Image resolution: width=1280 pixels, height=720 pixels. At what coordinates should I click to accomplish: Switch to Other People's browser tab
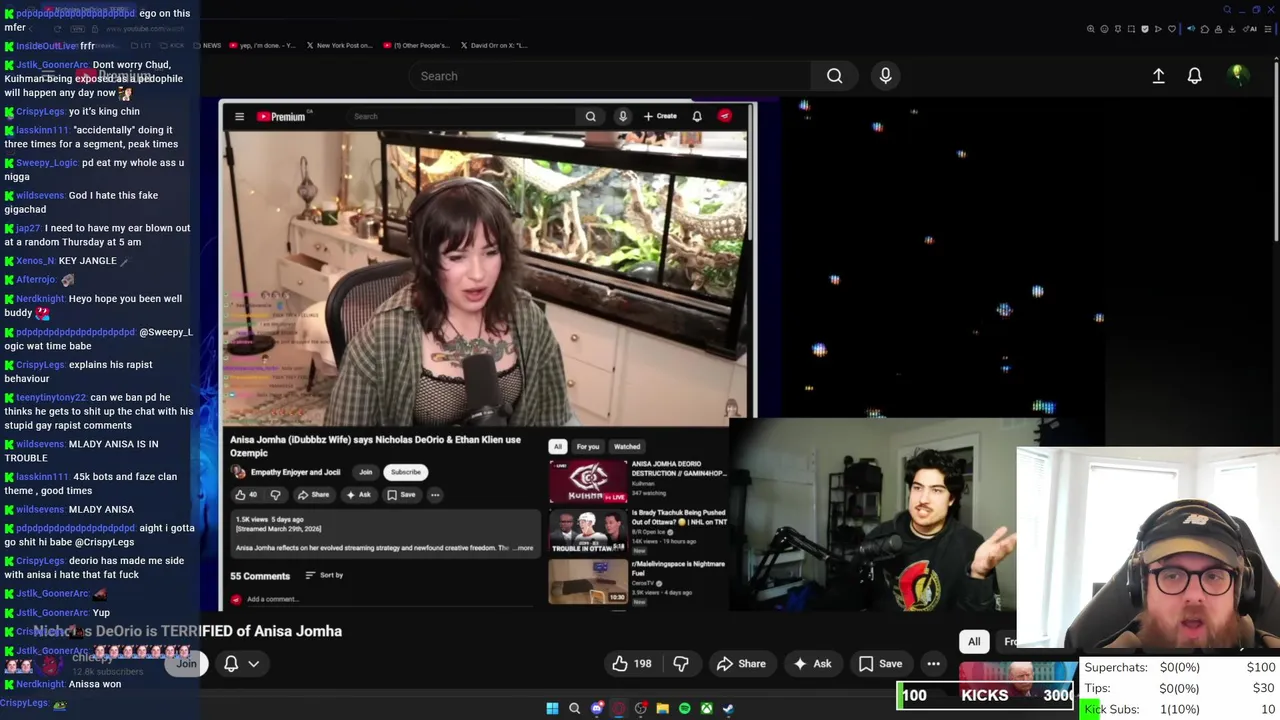pyautogui.click(x=416, y=45)
